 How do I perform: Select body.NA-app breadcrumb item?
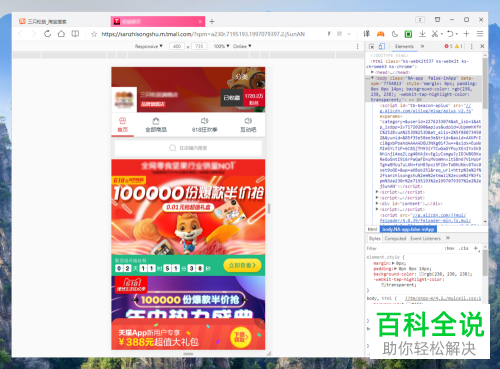point(408,229)
